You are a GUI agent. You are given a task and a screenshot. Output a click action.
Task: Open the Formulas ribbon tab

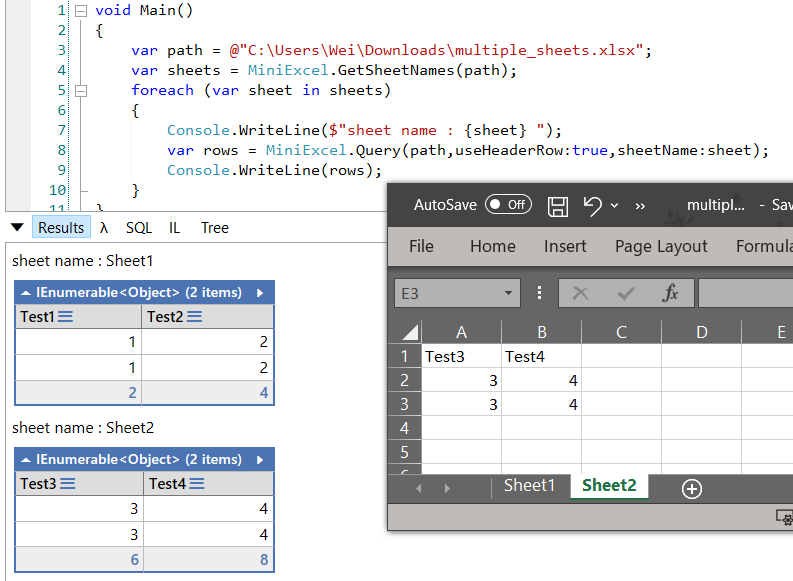764,246
